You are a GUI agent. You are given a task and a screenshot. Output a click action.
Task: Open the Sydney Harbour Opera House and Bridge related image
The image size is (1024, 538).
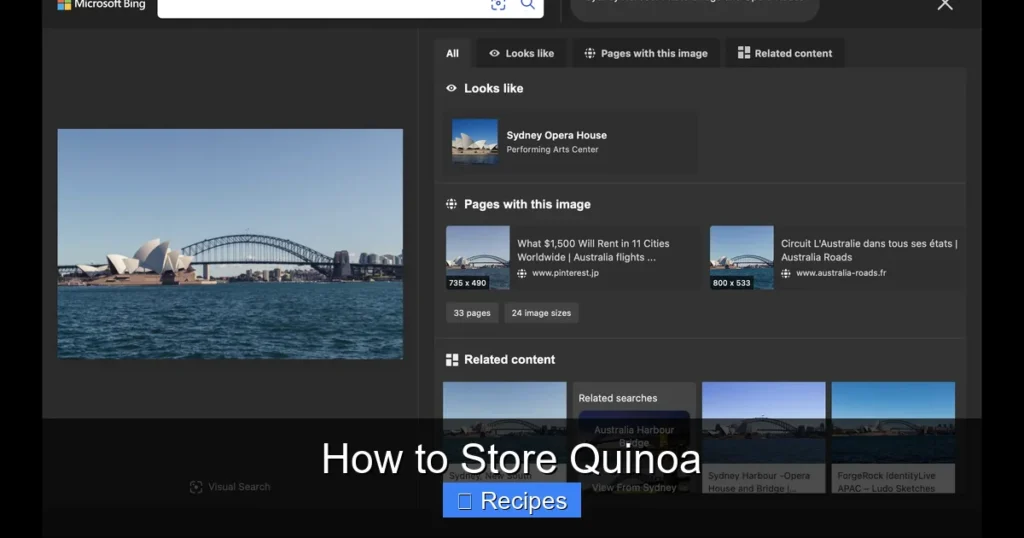pyautogui.click(x=763, y=437)
